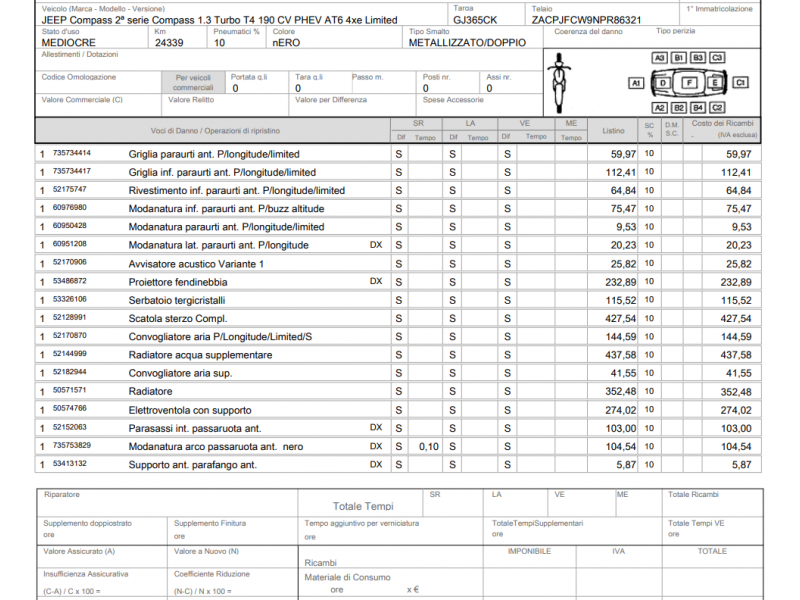Click "Proiettore fendinebbia" description

(178, 282)
